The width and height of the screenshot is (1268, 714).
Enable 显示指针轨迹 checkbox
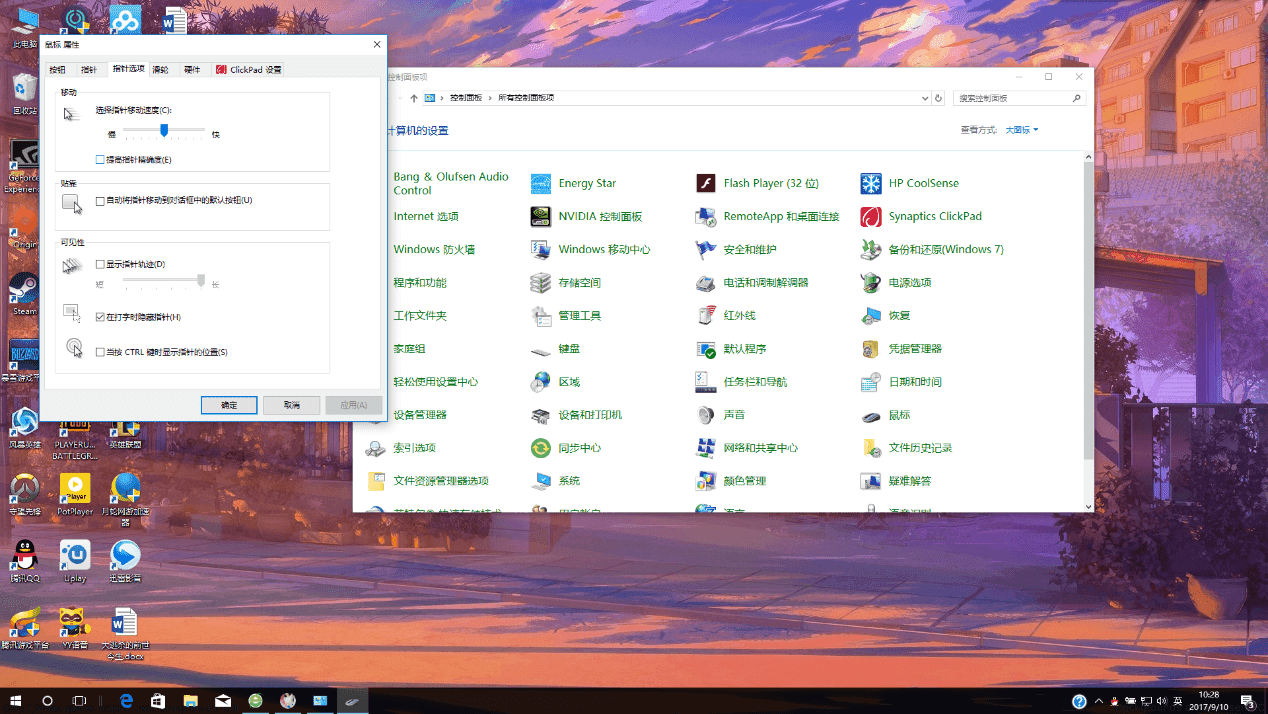pos(100,264)
